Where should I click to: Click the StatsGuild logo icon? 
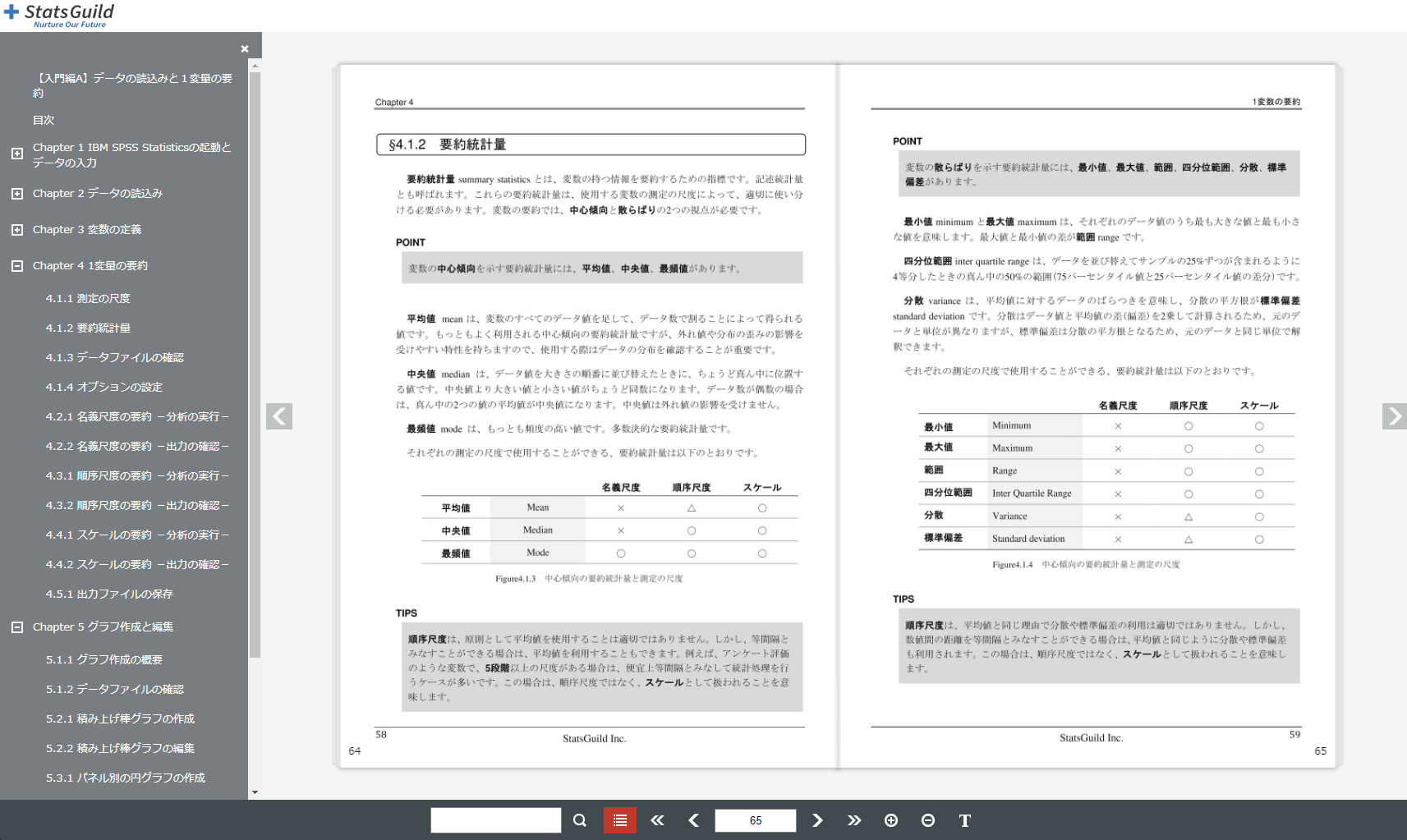pos(11,11)
